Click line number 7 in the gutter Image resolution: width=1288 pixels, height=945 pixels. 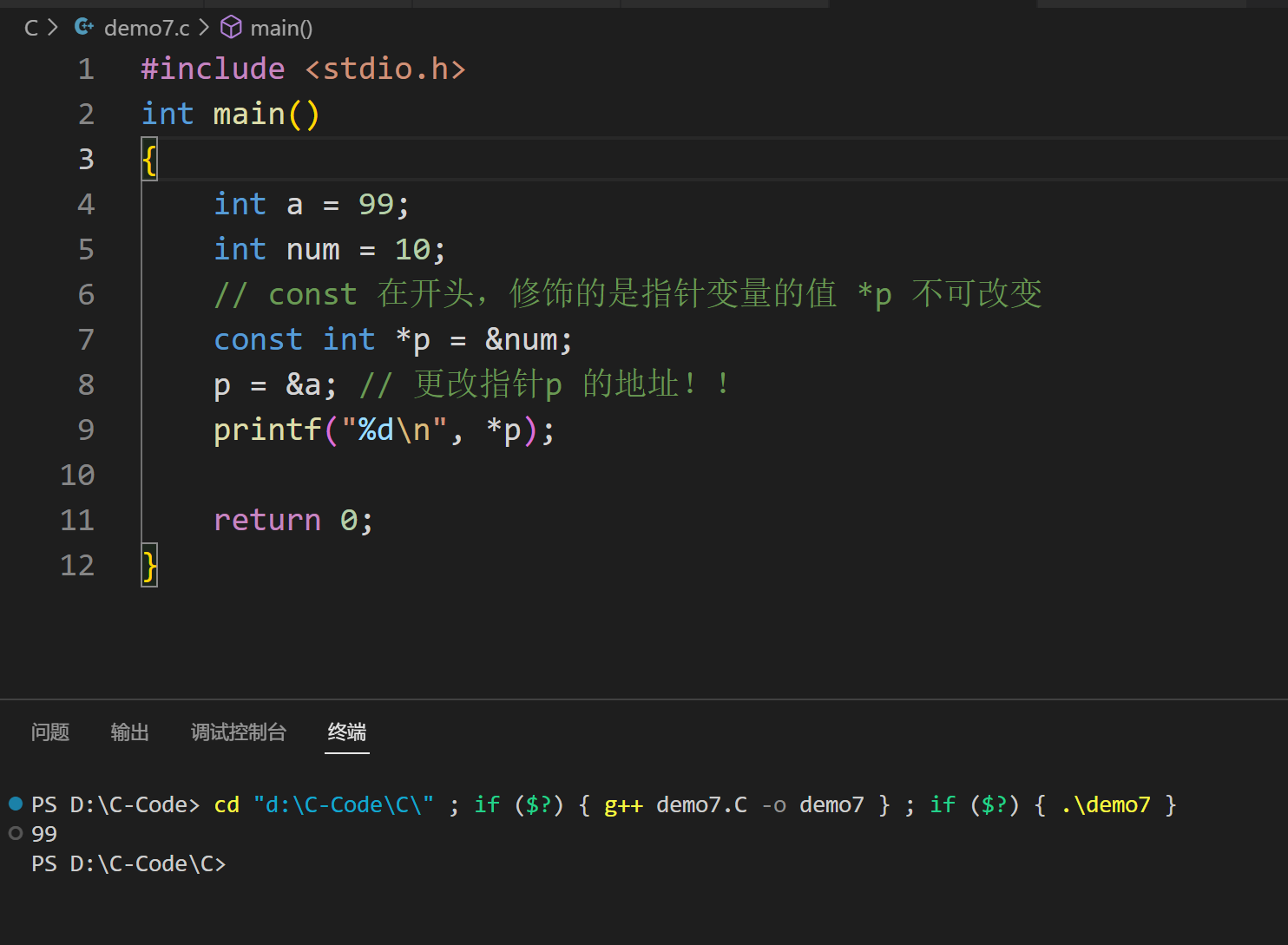[86, 339]
